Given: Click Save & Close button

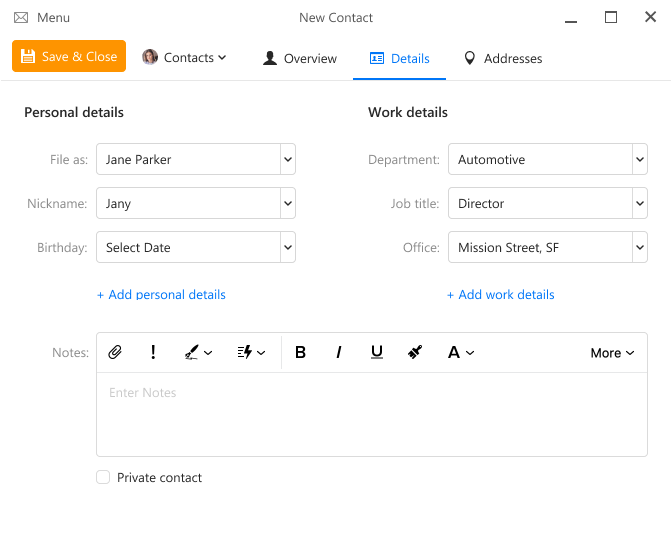Looking at the screenshot, I should pyautogui.click(x=69, y=56).
